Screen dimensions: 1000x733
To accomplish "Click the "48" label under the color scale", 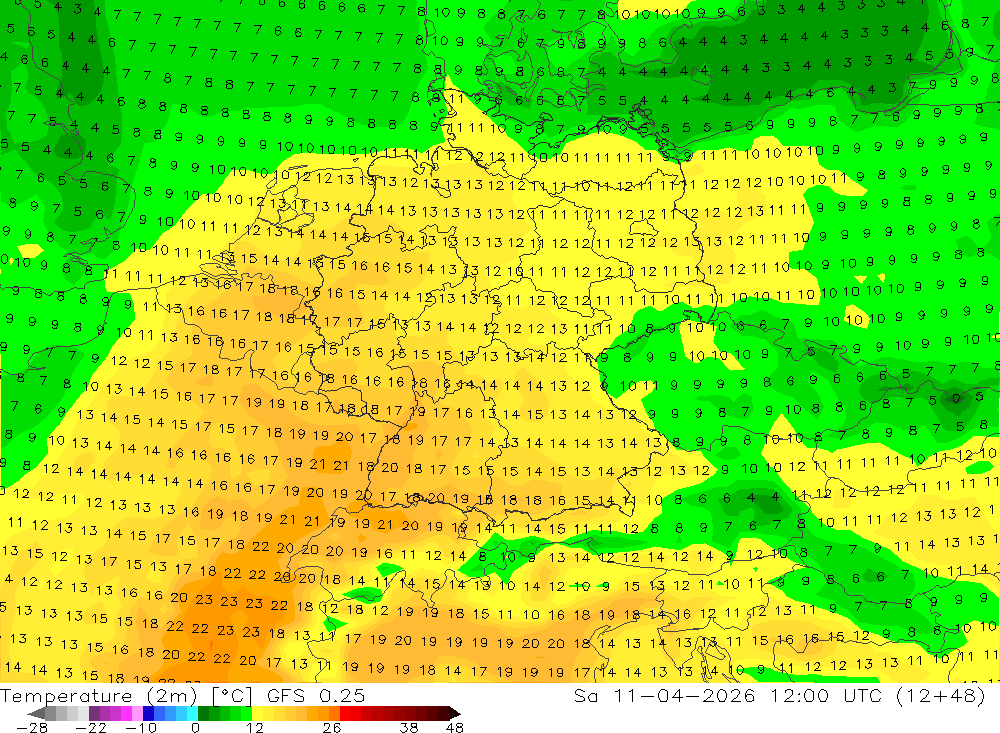I will (x=455, y=727).
